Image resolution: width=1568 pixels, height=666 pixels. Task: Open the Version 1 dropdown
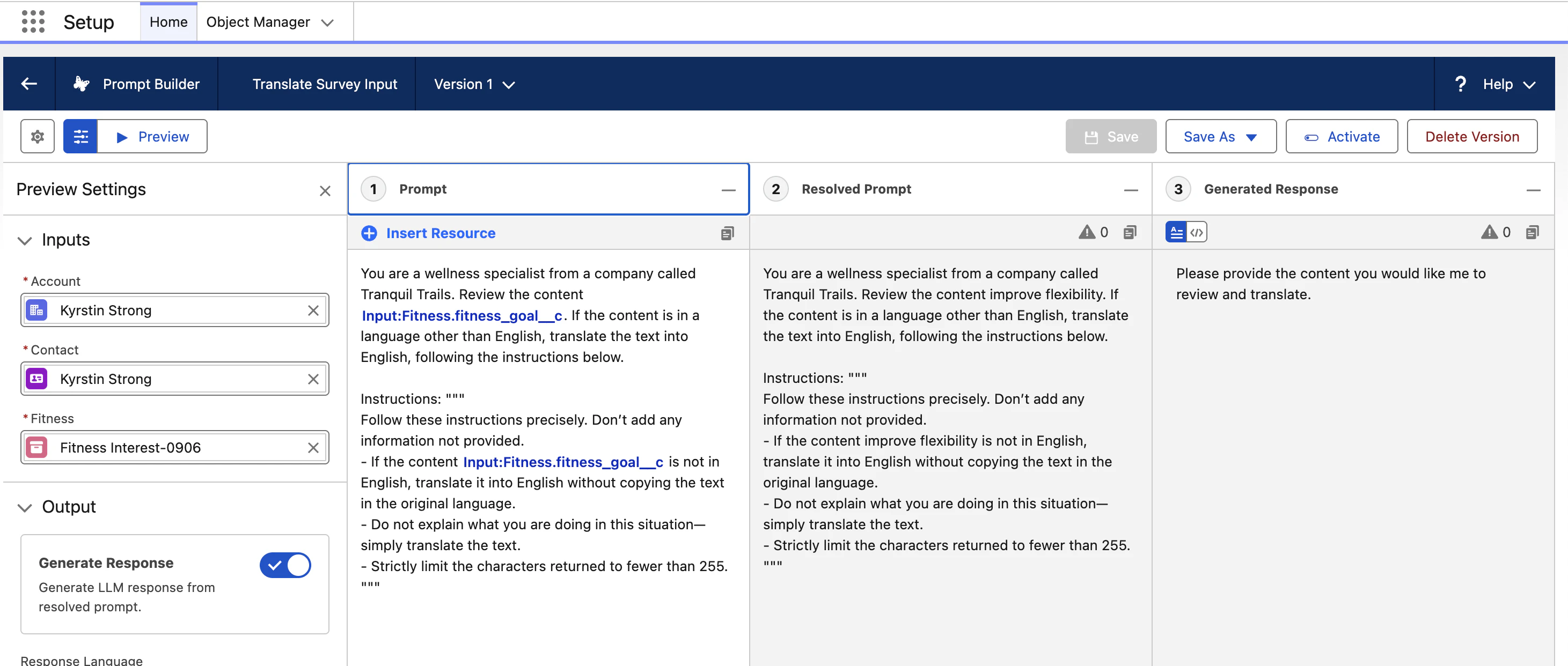[x=474, y=84]
